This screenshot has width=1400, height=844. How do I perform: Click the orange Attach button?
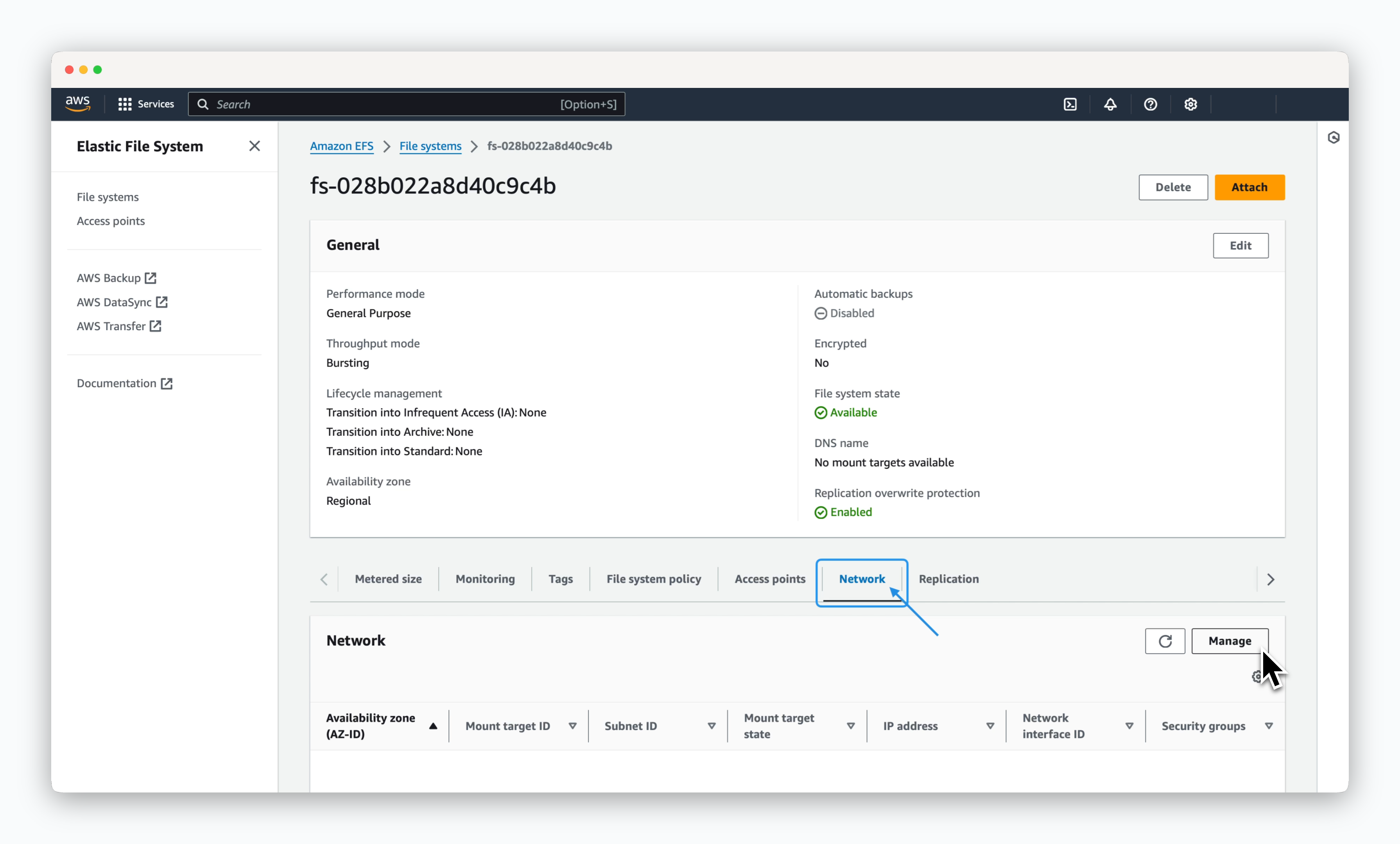(1249, 188)
